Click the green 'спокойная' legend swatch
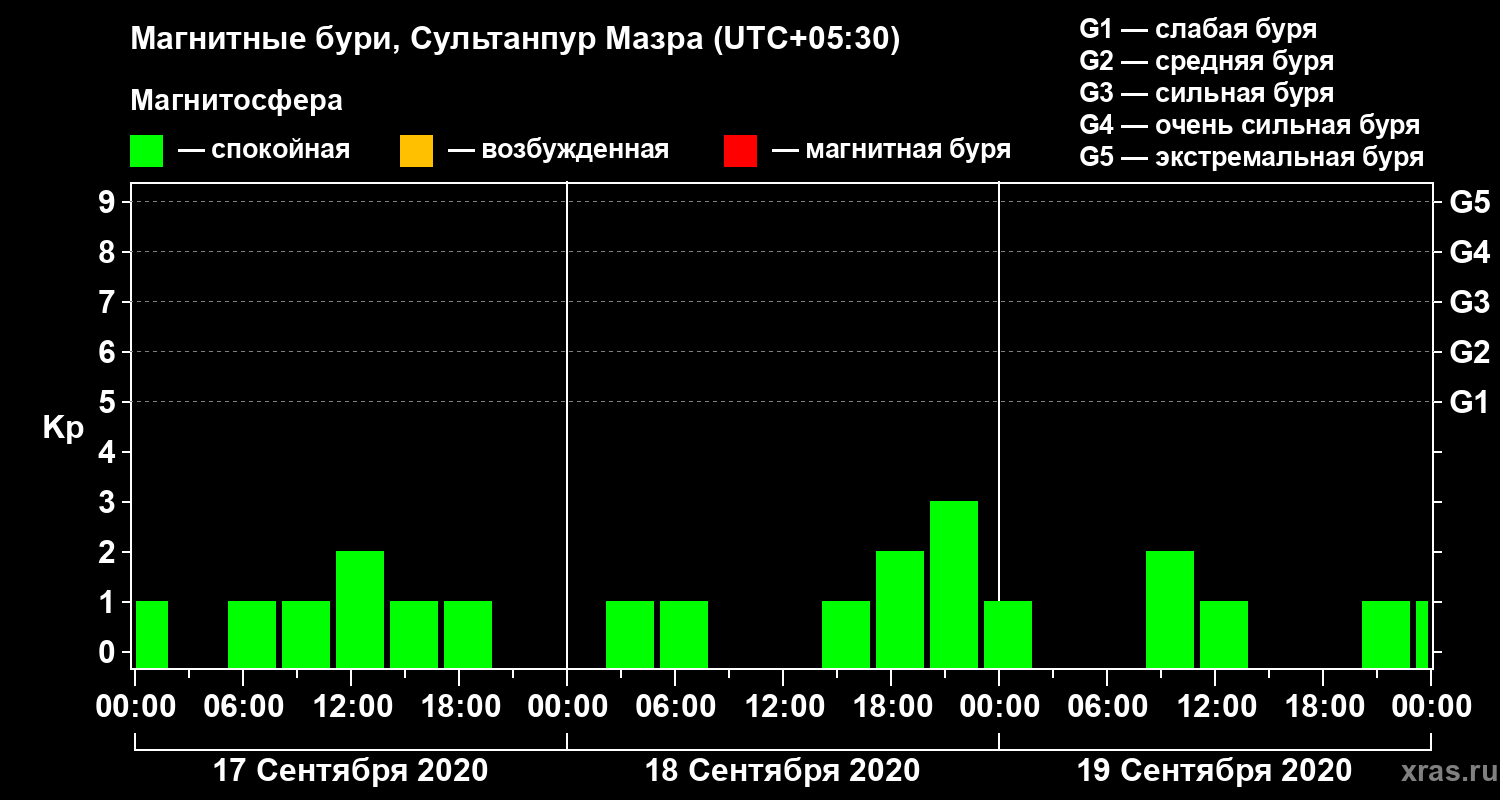 click(147, 151)
